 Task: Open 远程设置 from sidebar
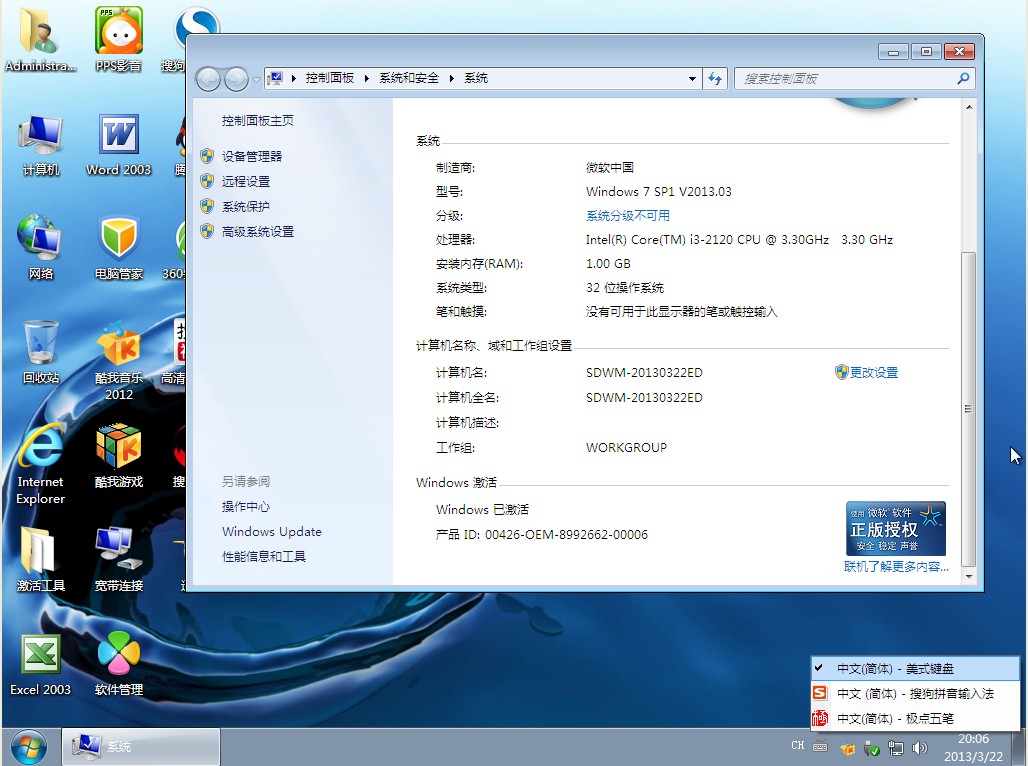pyautogui.click(x=246, y=182)
